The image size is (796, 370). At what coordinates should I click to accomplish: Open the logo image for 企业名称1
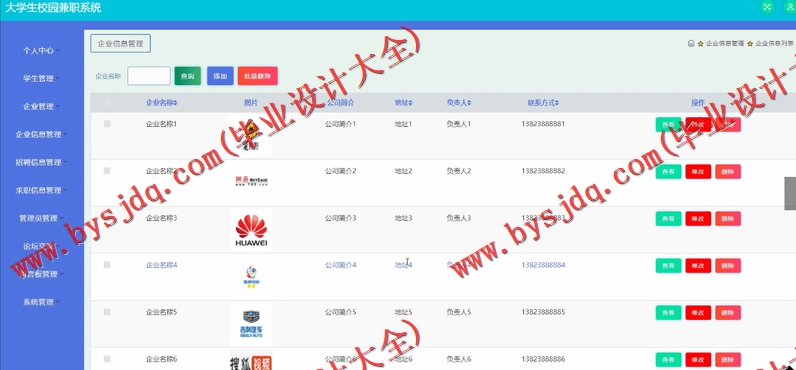tap(251, 136)
